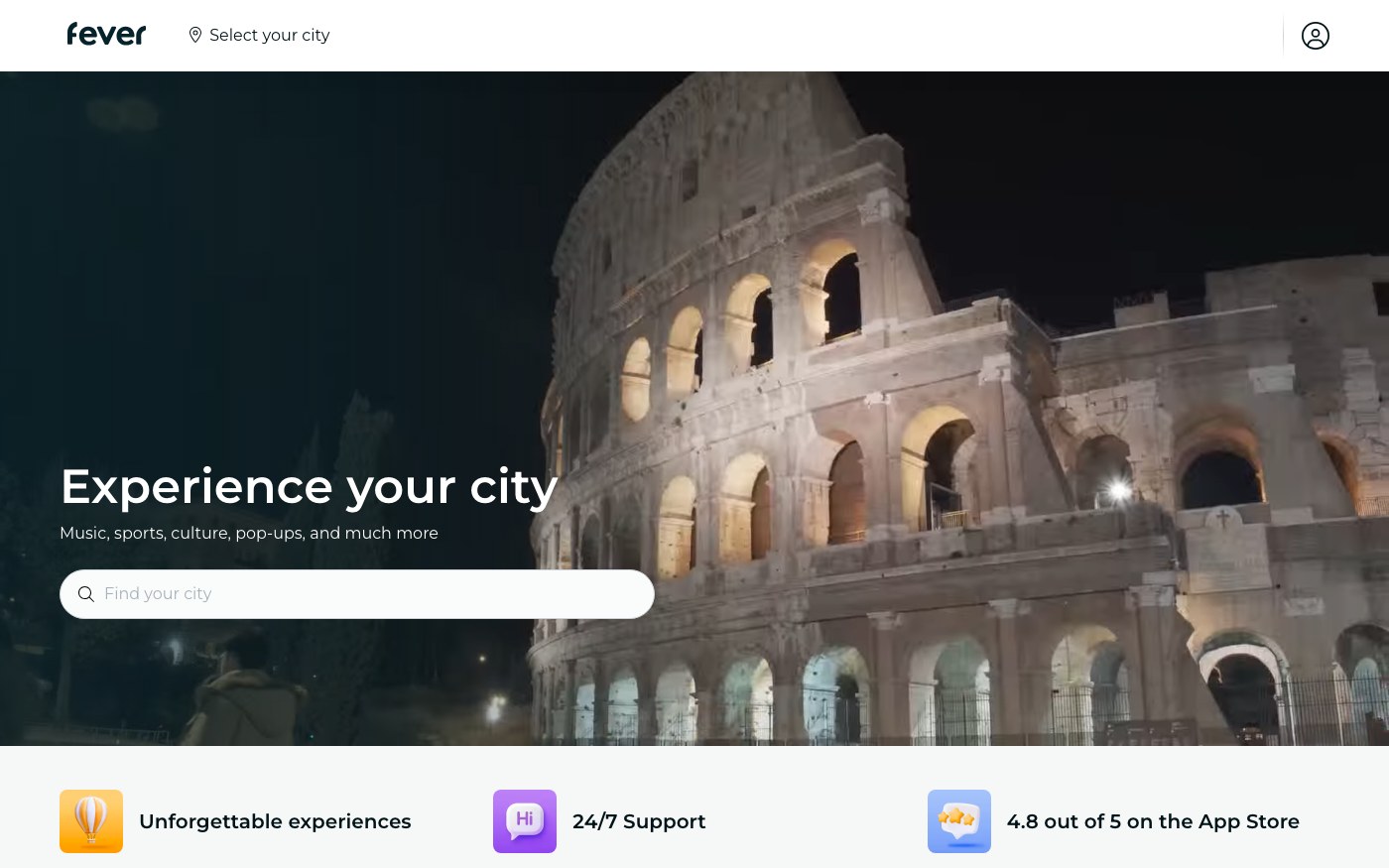1389x868 pixels.
Task: Click the purple Hi chat bubble icon
Action: pyautogui.click(x=525, y=821)
